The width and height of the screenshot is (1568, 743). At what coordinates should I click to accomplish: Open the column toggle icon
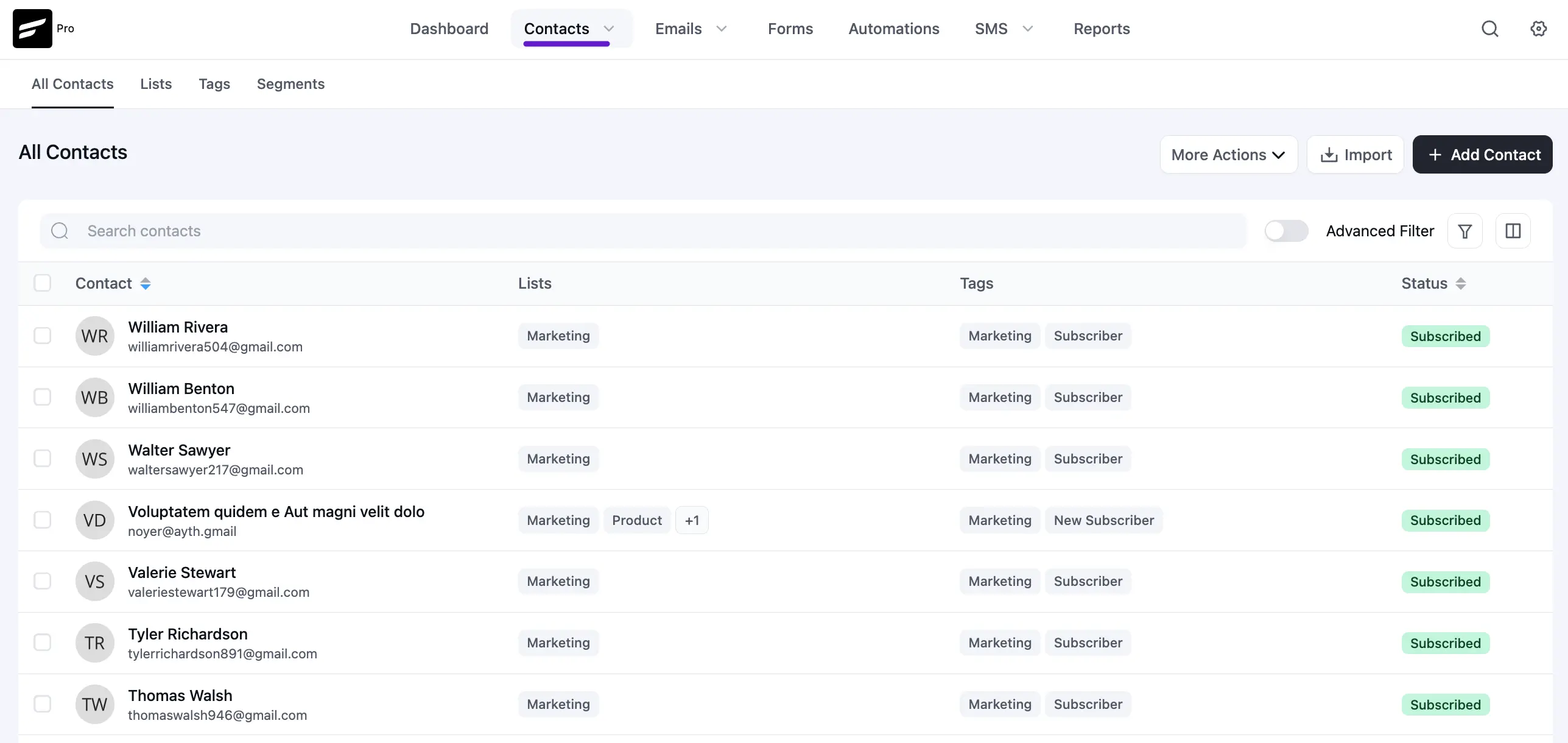pos(1513,231)
